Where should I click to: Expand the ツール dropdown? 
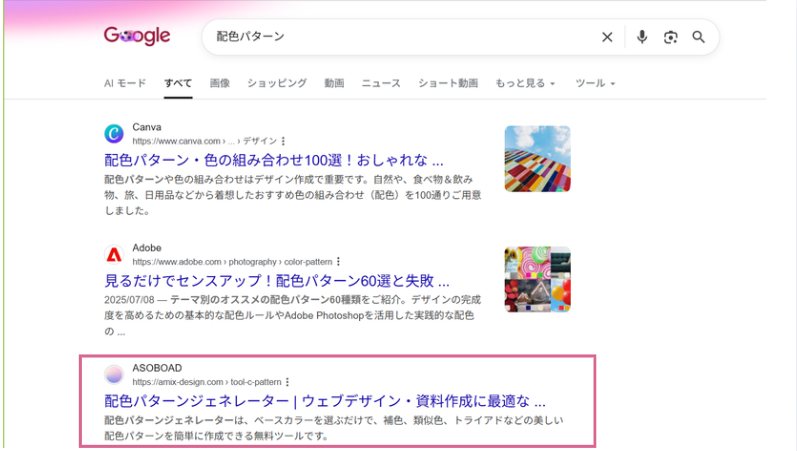(595, 83)
